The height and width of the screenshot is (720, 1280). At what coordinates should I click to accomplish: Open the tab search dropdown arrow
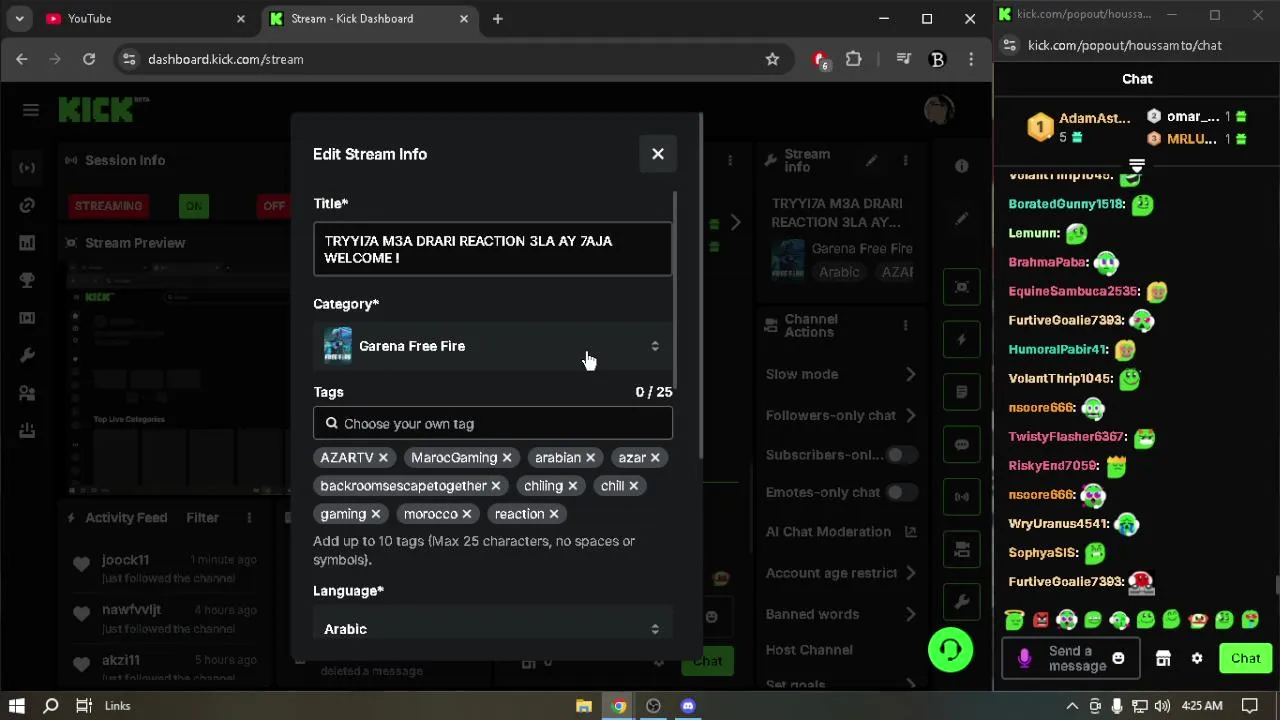[19, 19]
